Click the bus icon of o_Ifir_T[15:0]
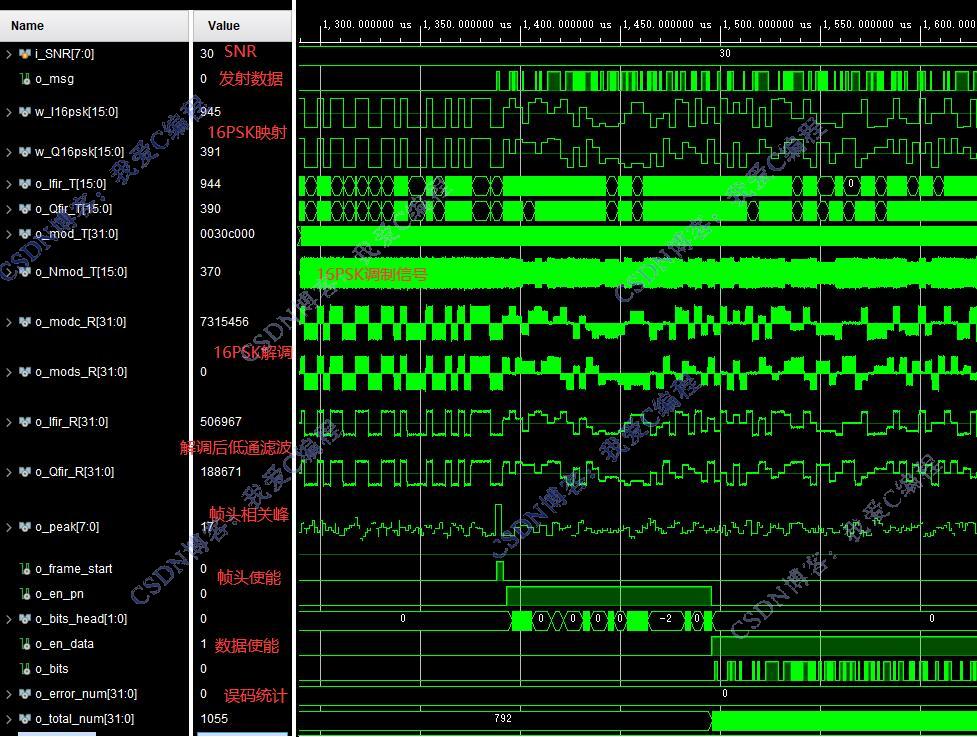The image size is (977, 737). pos(25,184)
